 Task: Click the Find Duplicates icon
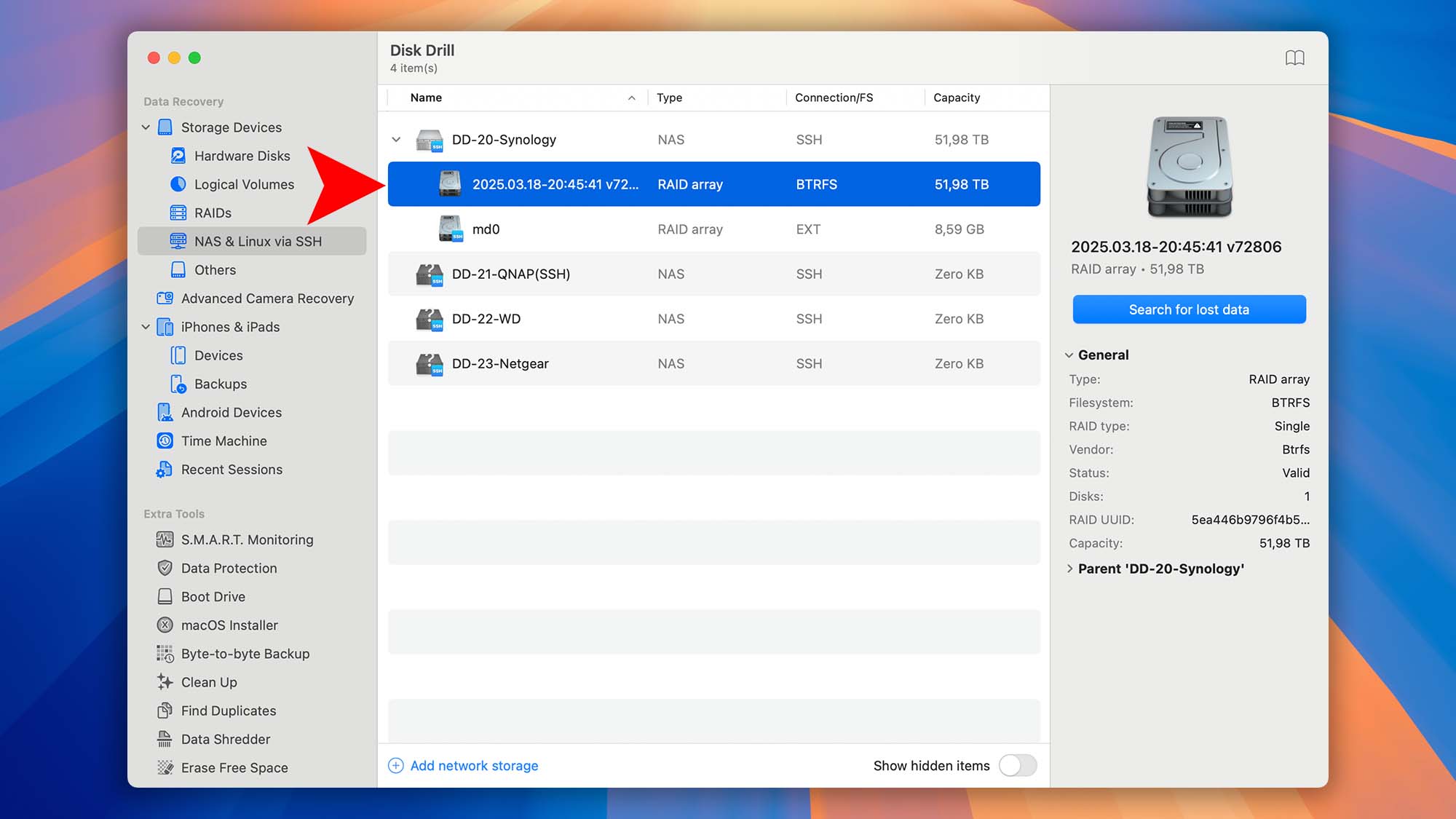pyautogui.click(x=165, y=711)
